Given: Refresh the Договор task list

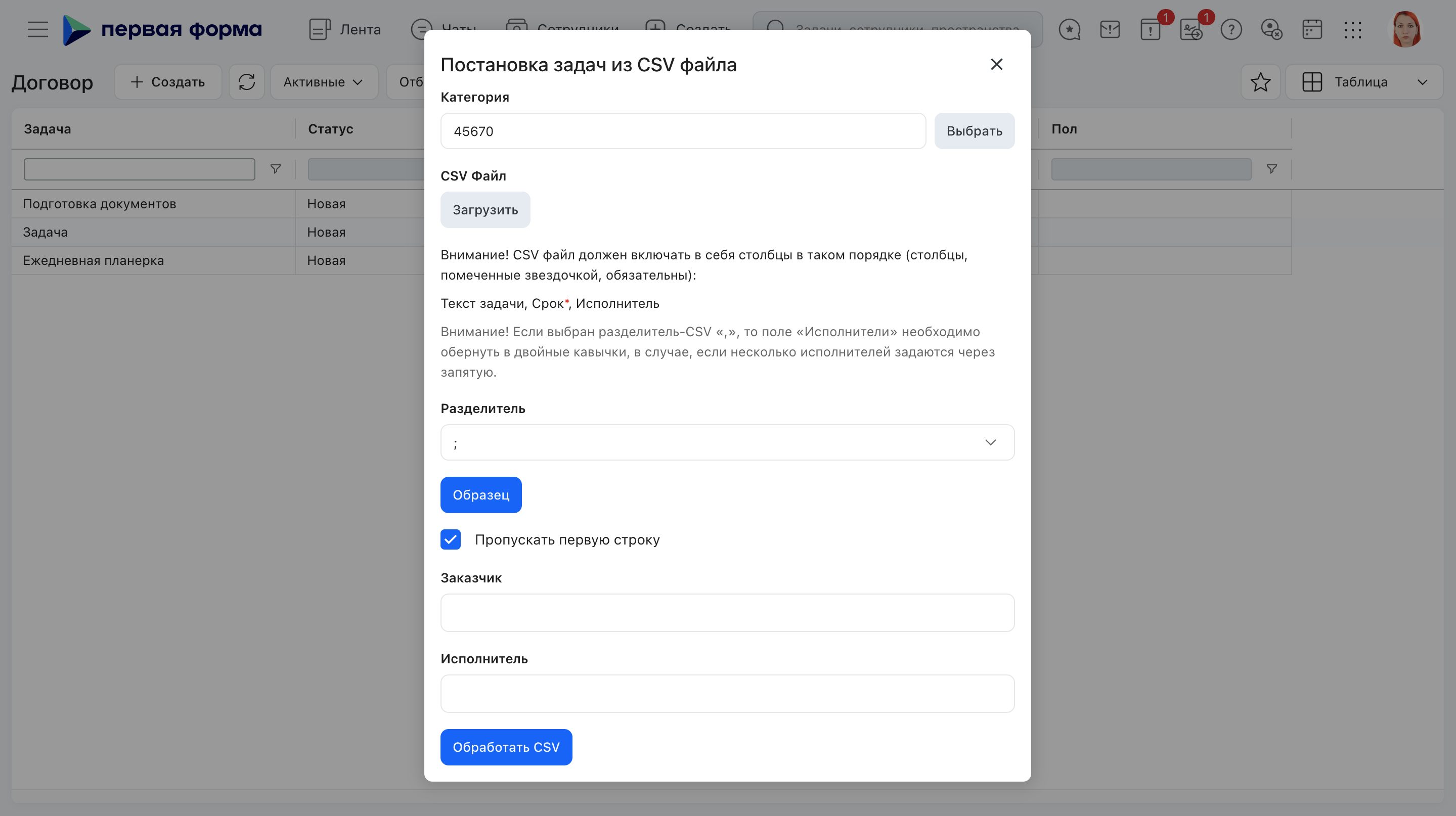Looking at the screenshot, I should click(x=246, y=82).
